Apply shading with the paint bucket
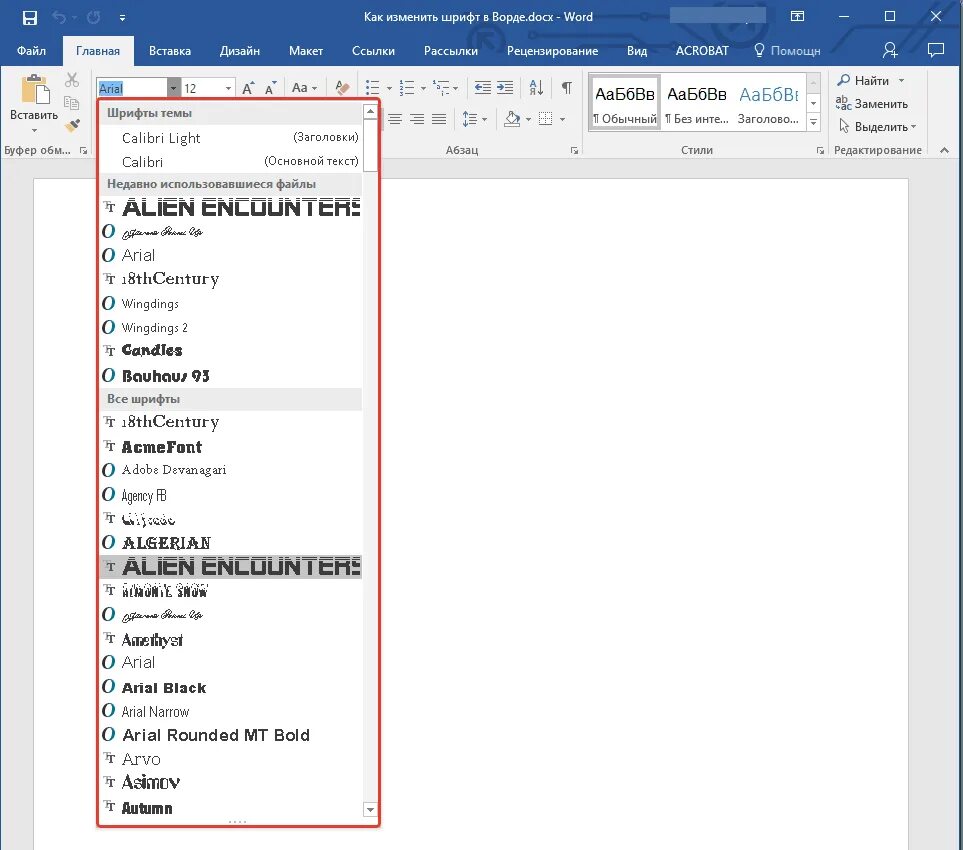 [x=512, y=119]
